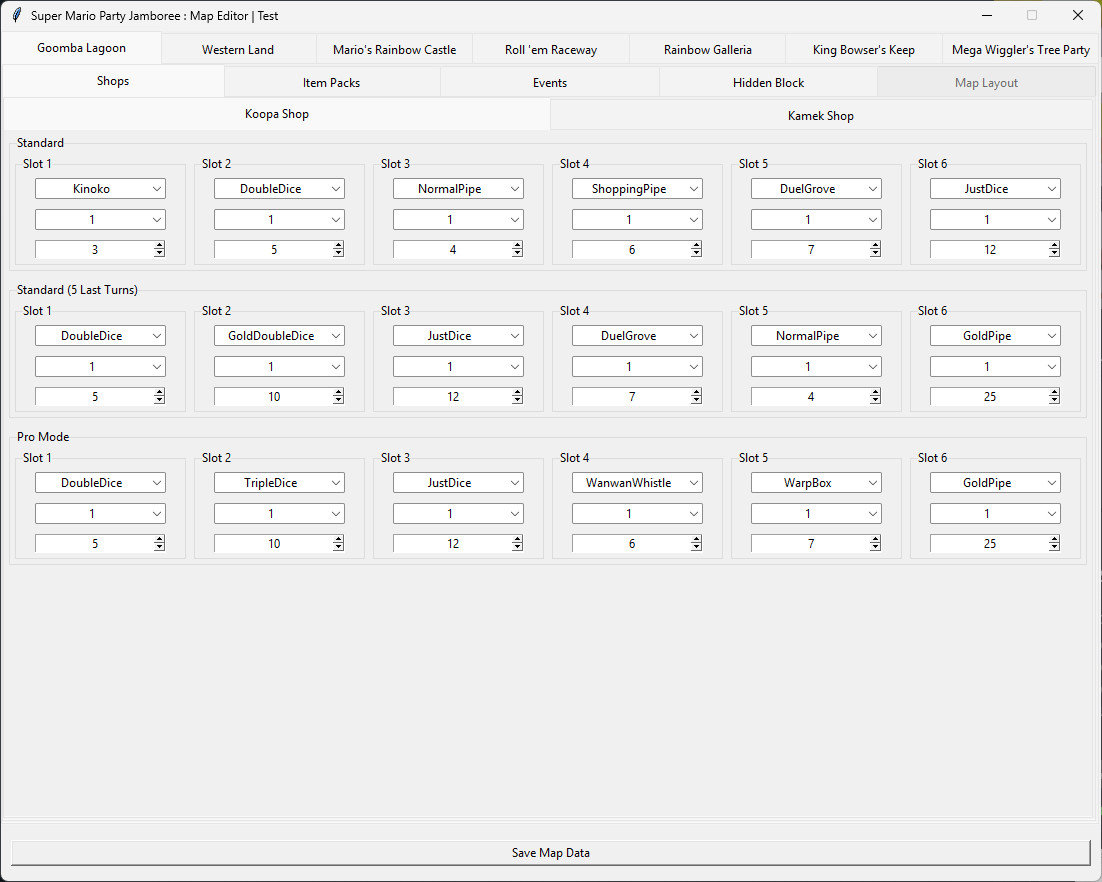Open the Kinoko item dropdown in Standard Slot 1
The image size is (1102, 882).
point(99,188)
